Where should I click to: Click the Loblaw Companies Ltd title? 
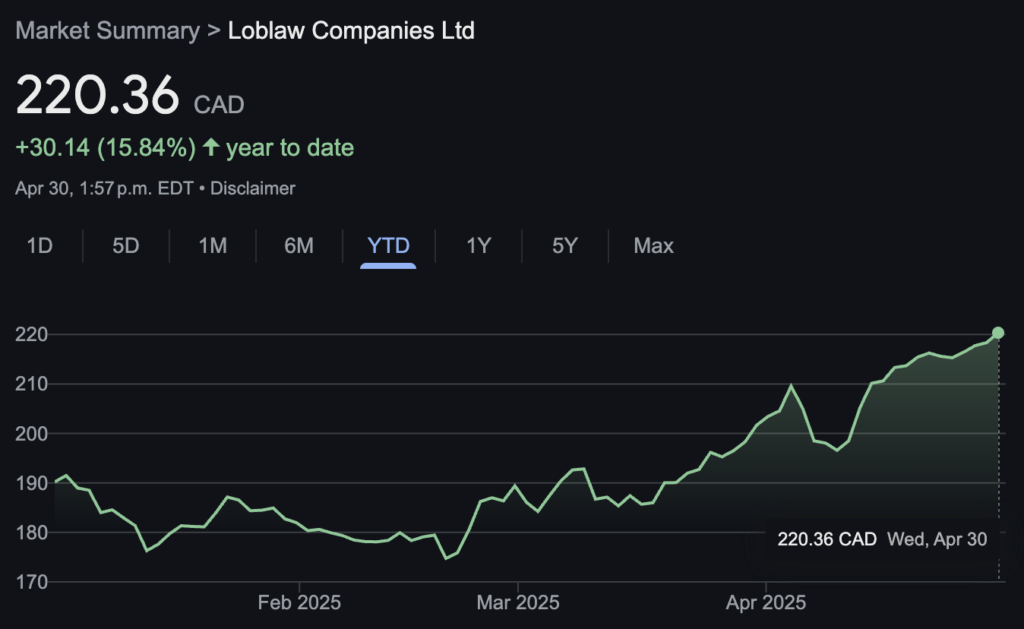(351, 31)
